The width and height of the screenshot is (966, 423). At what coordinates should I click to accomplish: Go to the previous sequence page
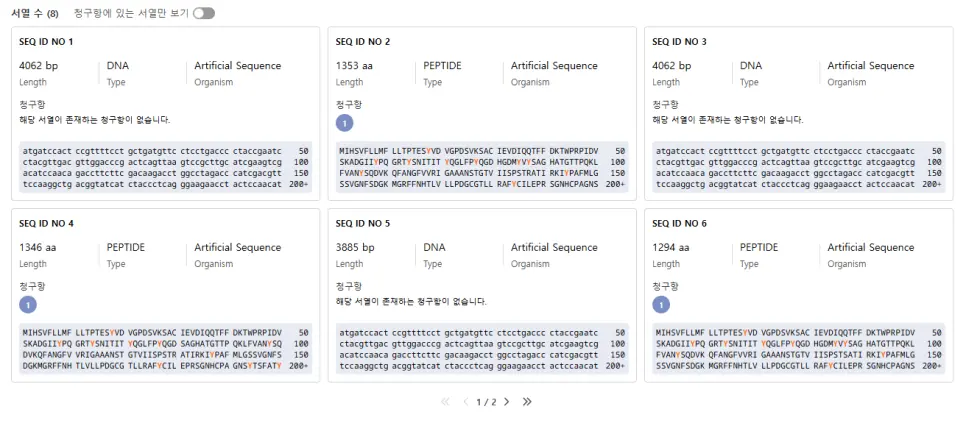[465, 402]
